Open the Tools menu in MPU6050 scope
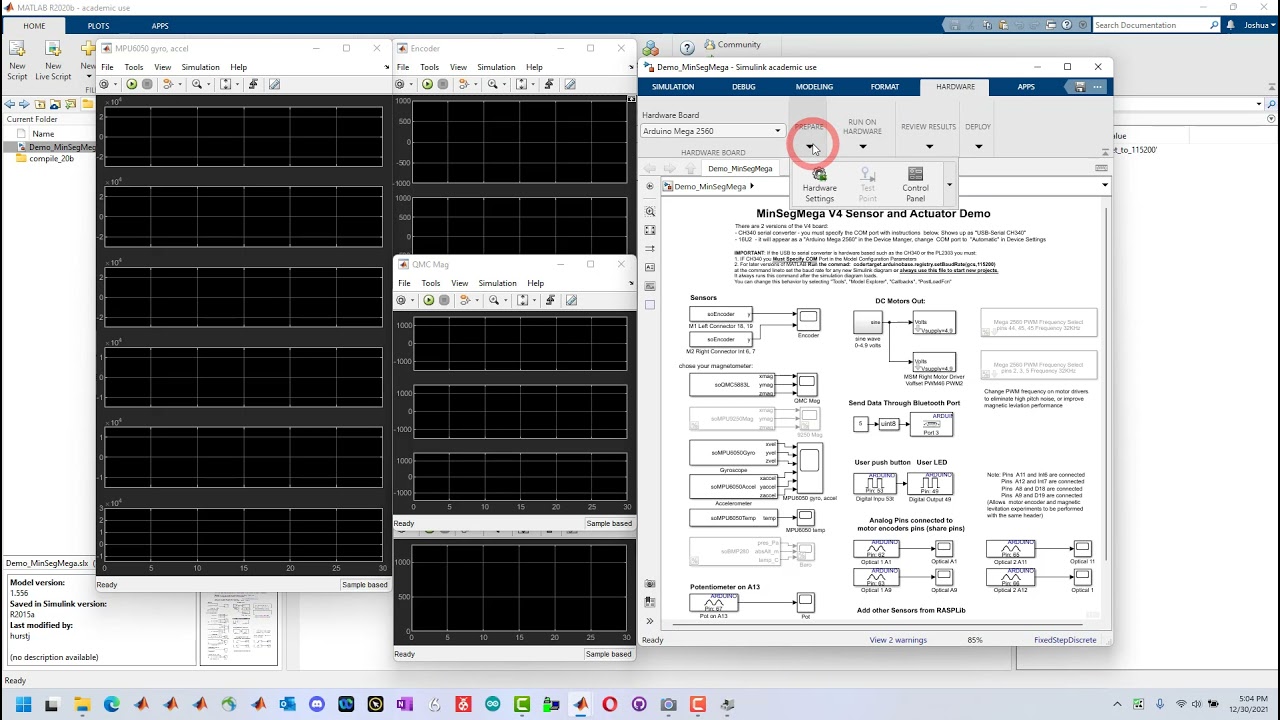1280x720 pixels. point(134,67)
